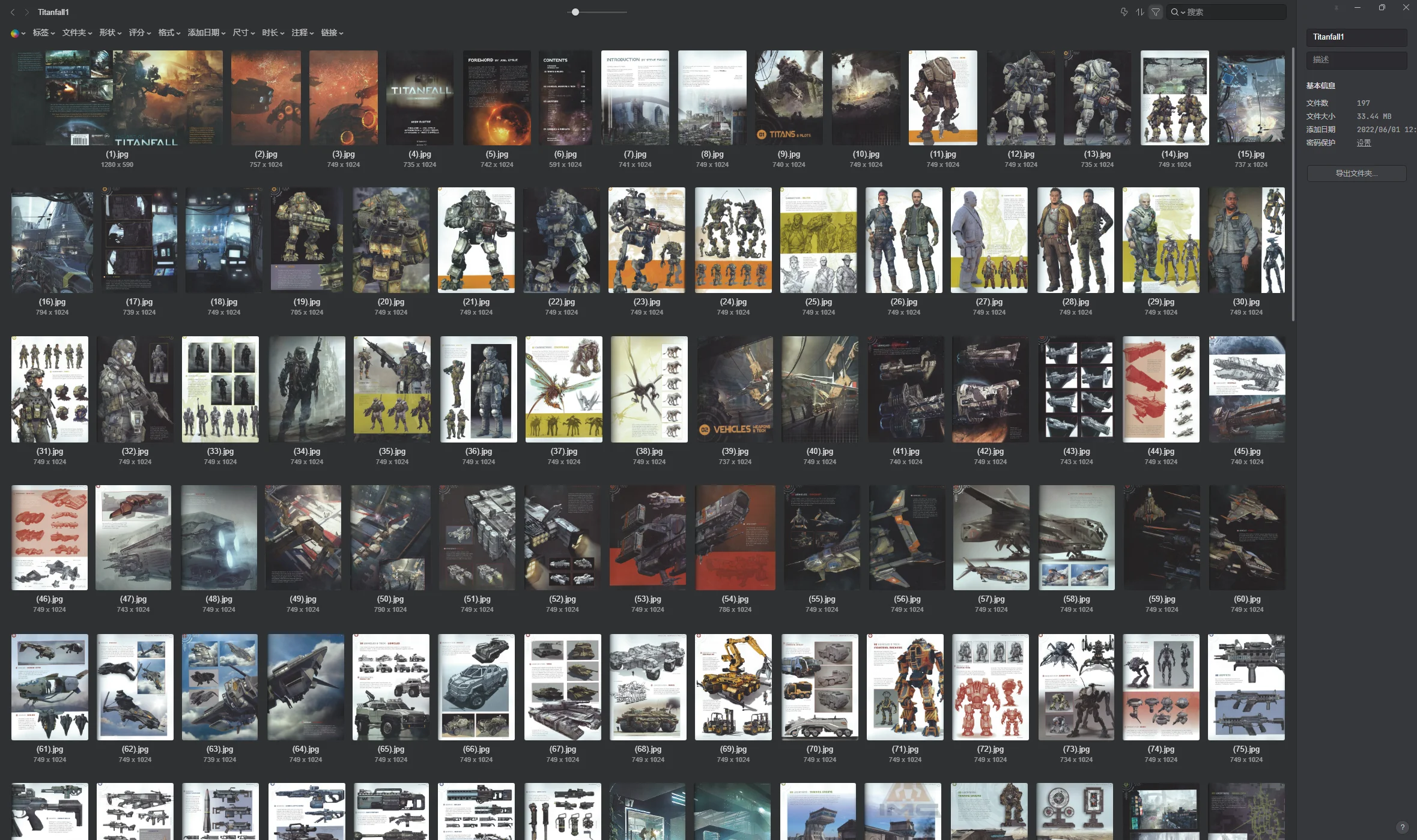Expand the 时长 filter dropdown
The height and width of the screenshot is (840, 1417).
(273, 32)
